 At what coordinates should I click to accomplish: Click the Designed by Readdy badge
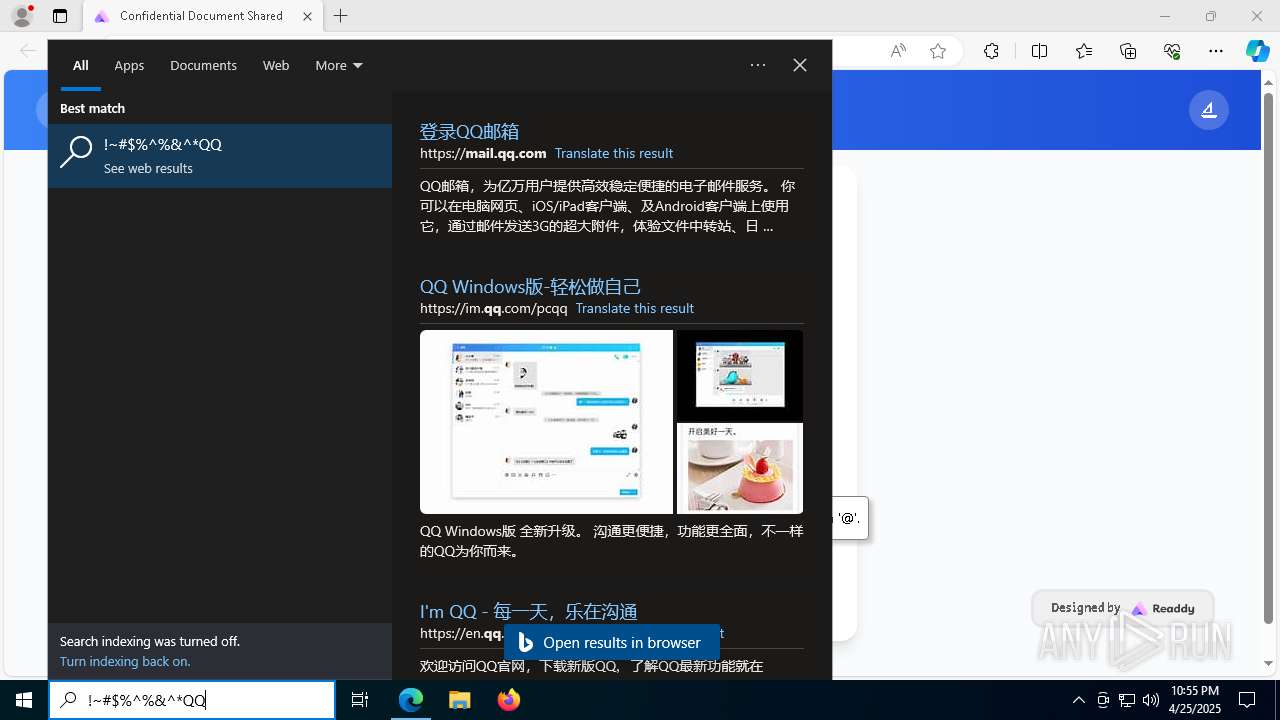[x=1122, y=608]
